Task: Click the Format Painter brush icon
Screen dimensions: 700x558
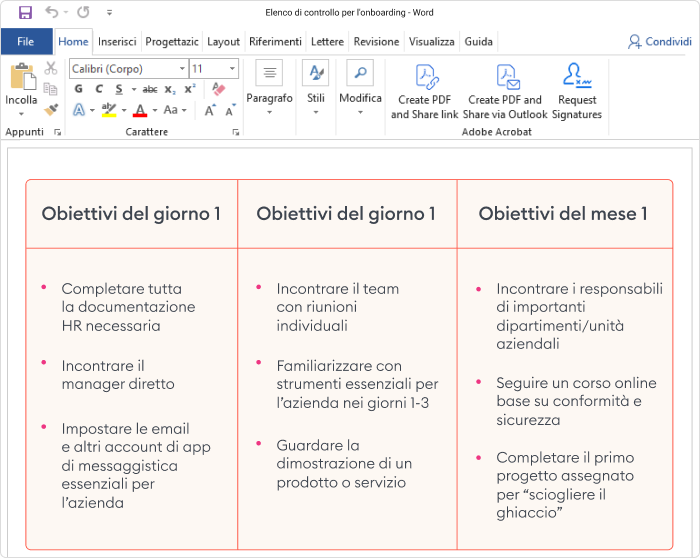Action: (51, 109)
